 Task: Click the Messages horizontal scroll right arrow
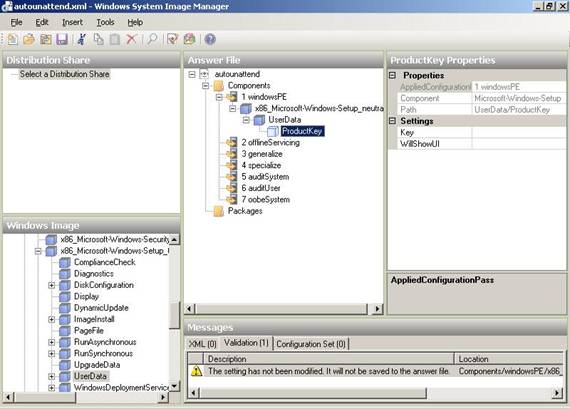click(x=557, y=393)
